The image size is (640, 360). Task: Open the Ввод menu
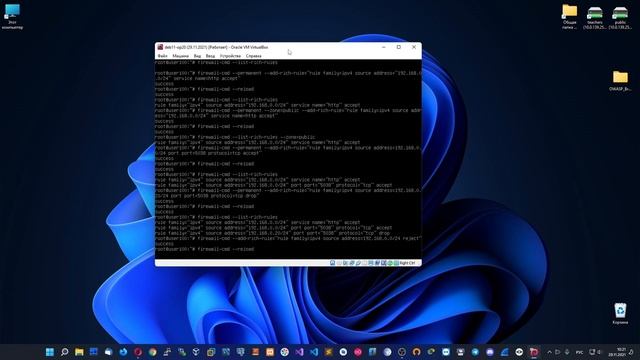(x=210, y=56)
